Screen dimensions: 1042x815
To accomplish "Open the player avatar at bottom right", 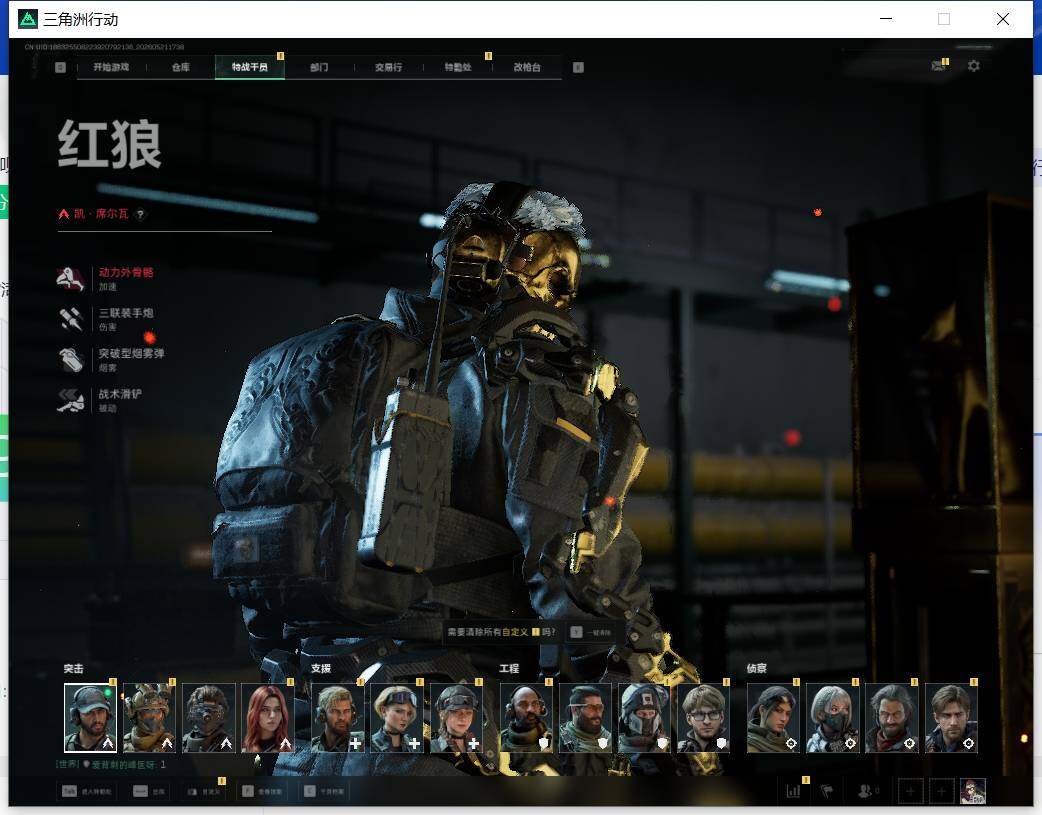I will pos(973,791).
